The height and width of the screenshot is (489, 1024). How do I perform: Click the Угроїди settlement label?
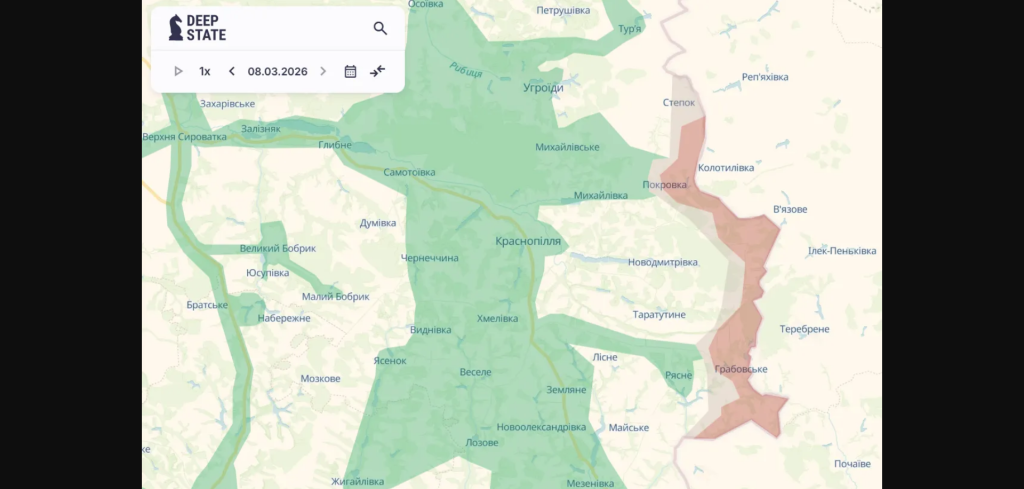pyautogui.click(x=543, y=88)
